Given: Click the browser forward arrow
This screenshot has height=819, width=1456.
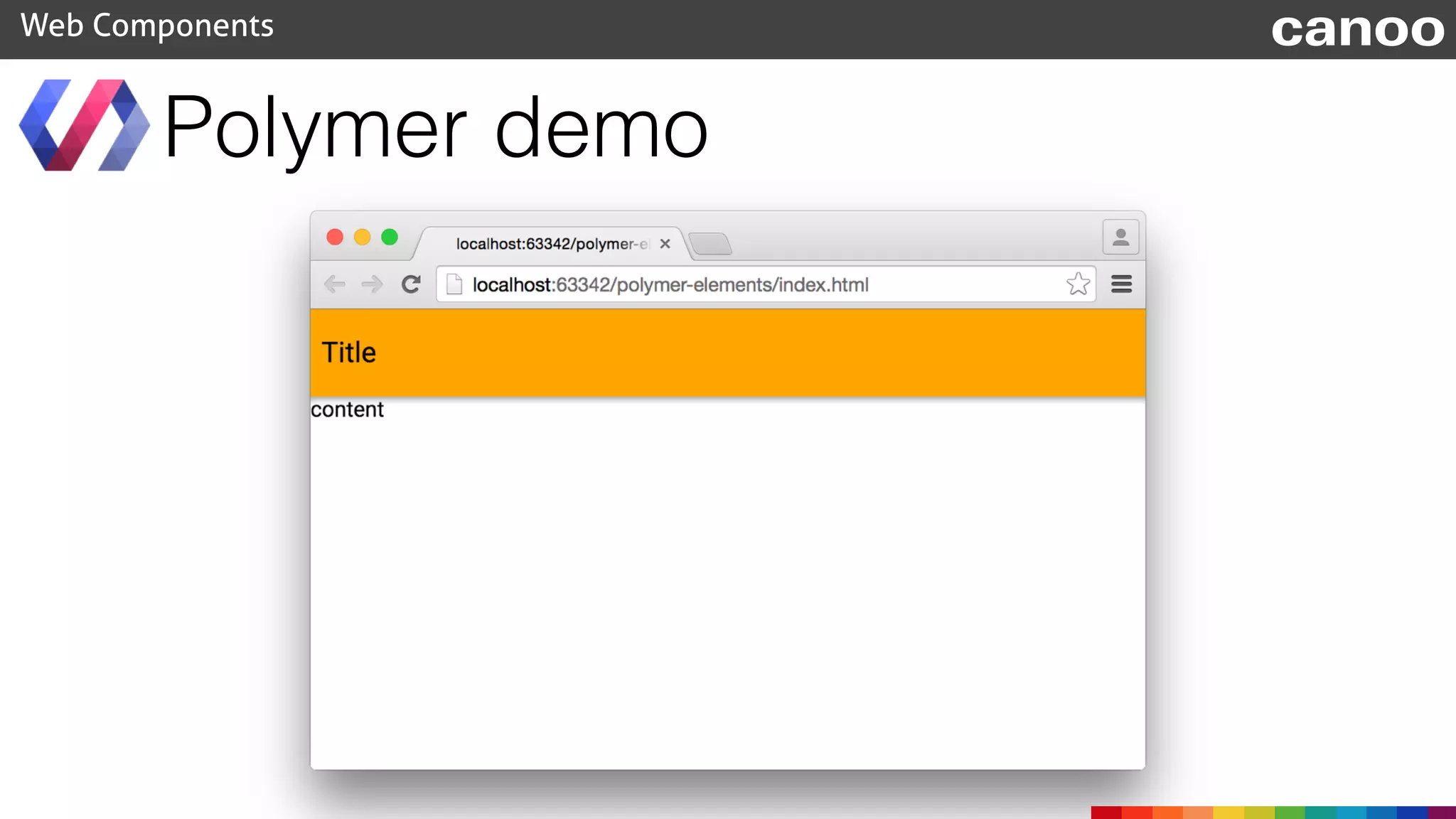Looking at the screenshot, I should 372,284.
